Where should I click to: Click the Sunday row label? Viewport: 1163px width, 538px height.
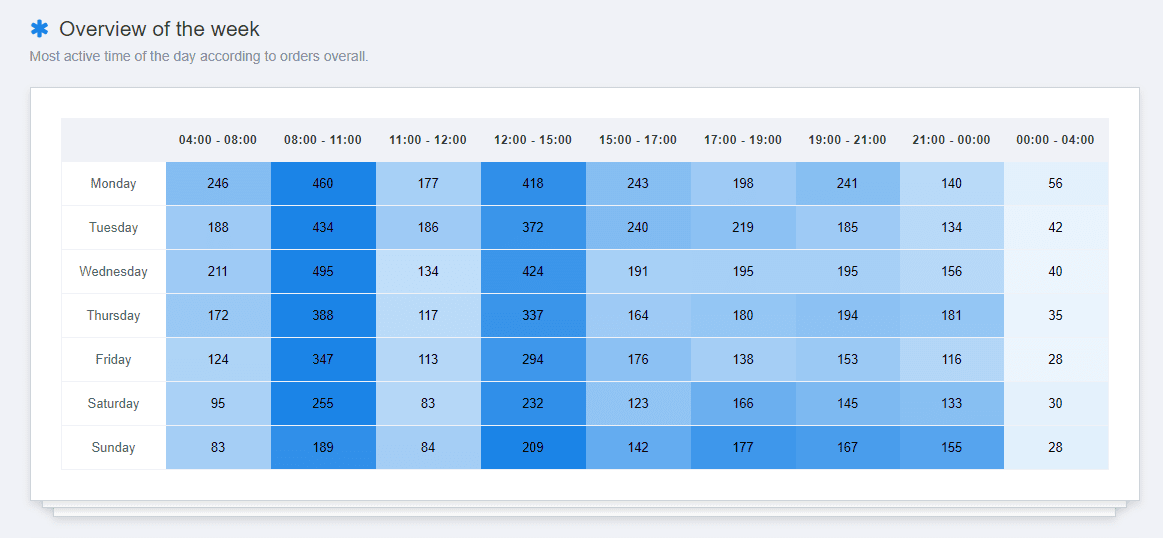113,447
